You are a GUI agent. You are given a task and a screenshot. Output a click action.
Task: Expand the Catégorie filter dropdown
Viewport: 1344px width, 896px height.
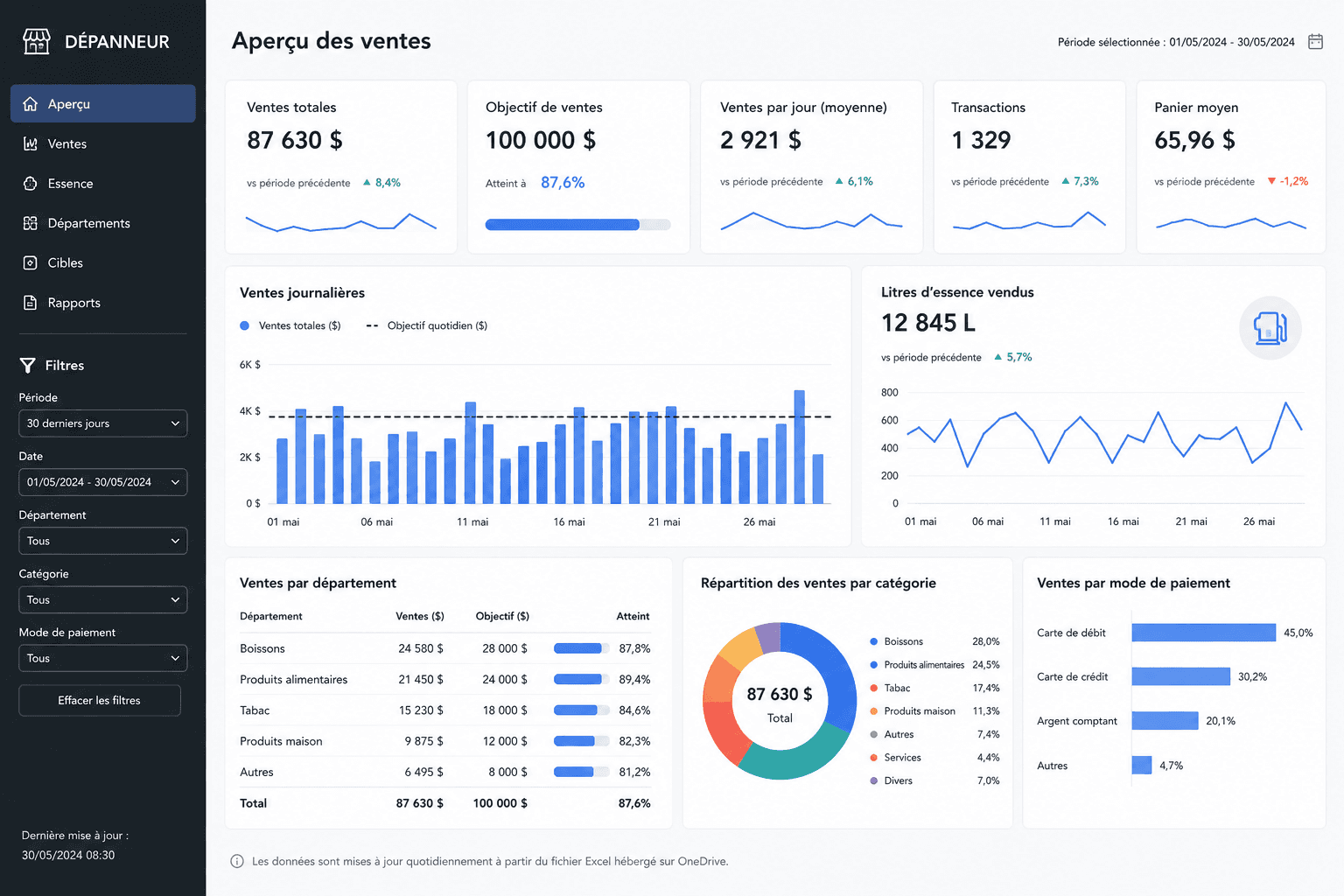(x=103, y=599)
